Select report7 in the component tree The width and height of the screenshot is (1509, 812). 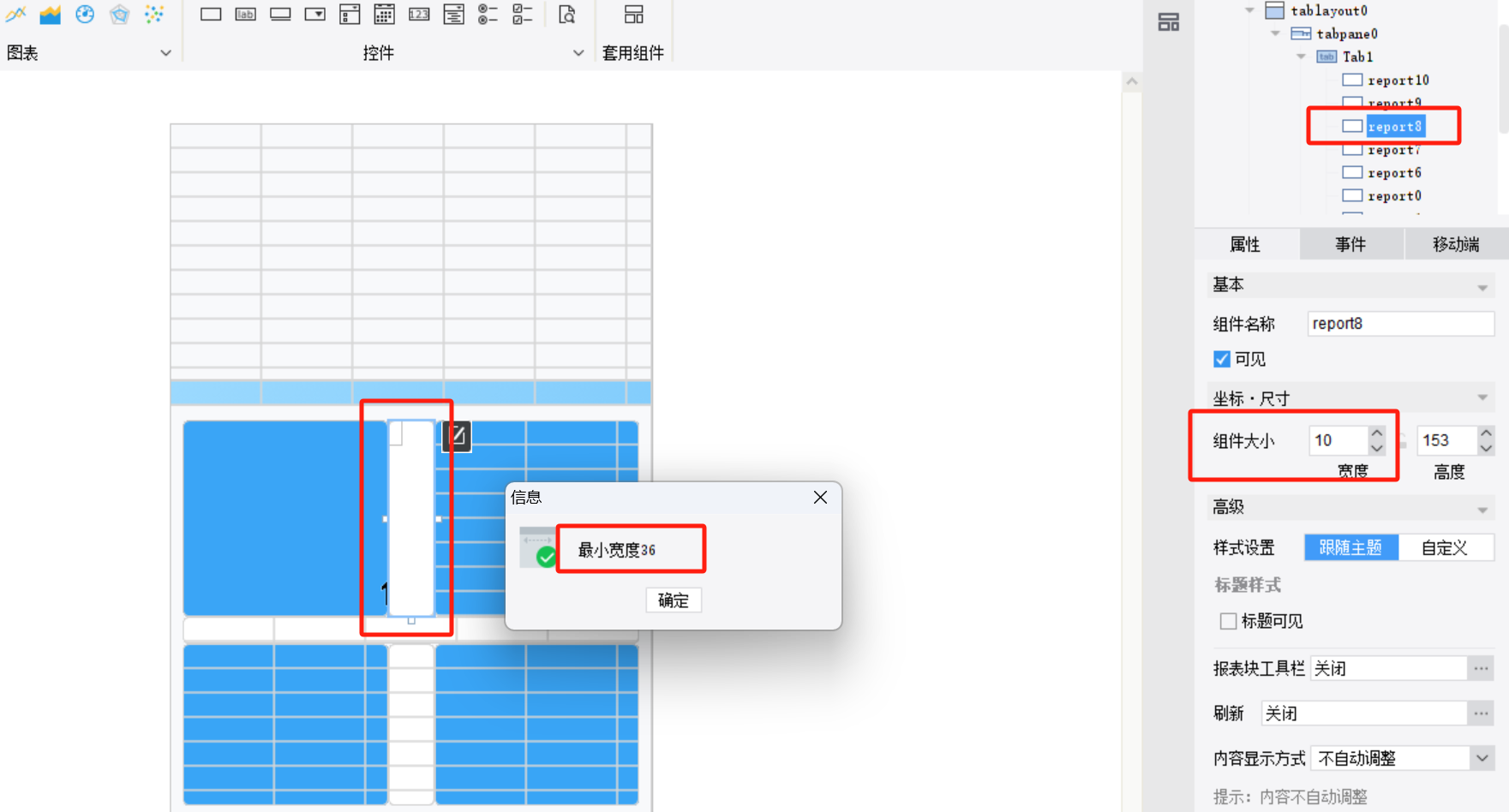[x=1394, y=150]
